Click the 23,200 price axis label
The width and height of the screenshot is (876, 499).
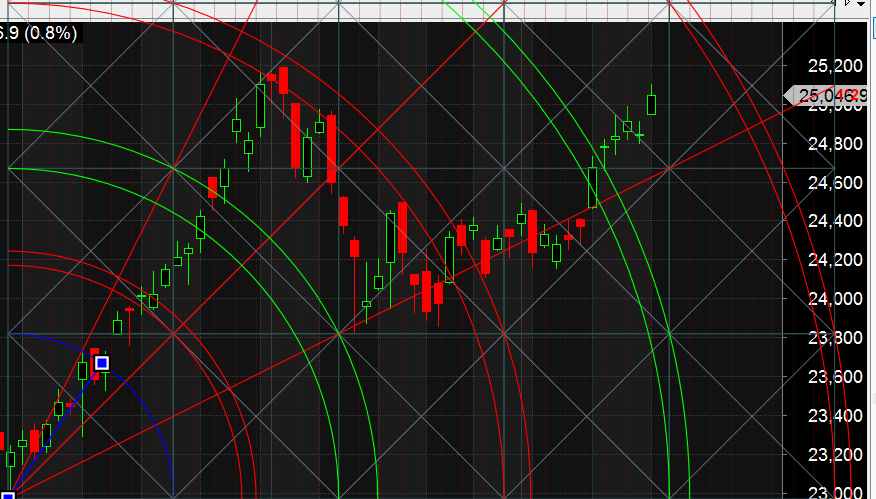click(834, 455)
